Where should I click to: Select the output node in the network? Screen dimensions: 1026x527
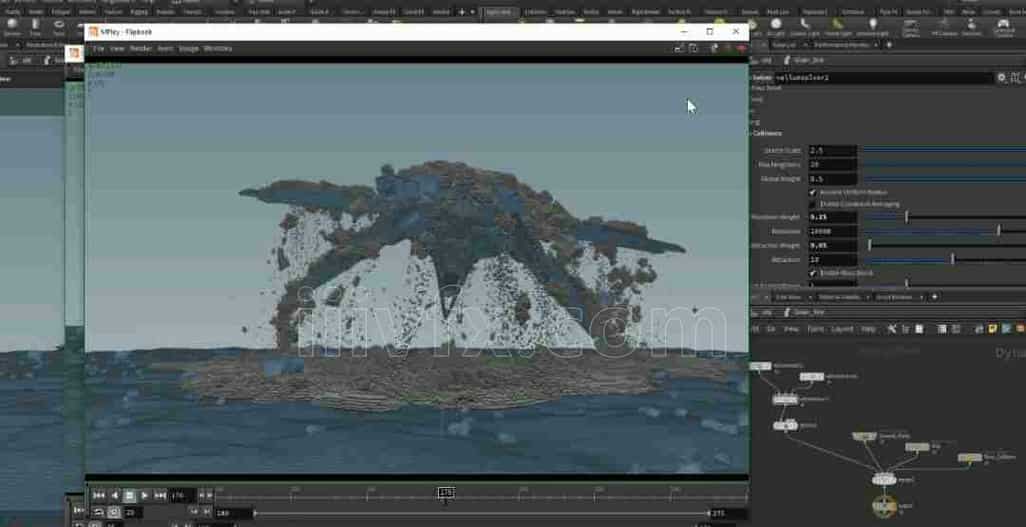pos(884,505)
